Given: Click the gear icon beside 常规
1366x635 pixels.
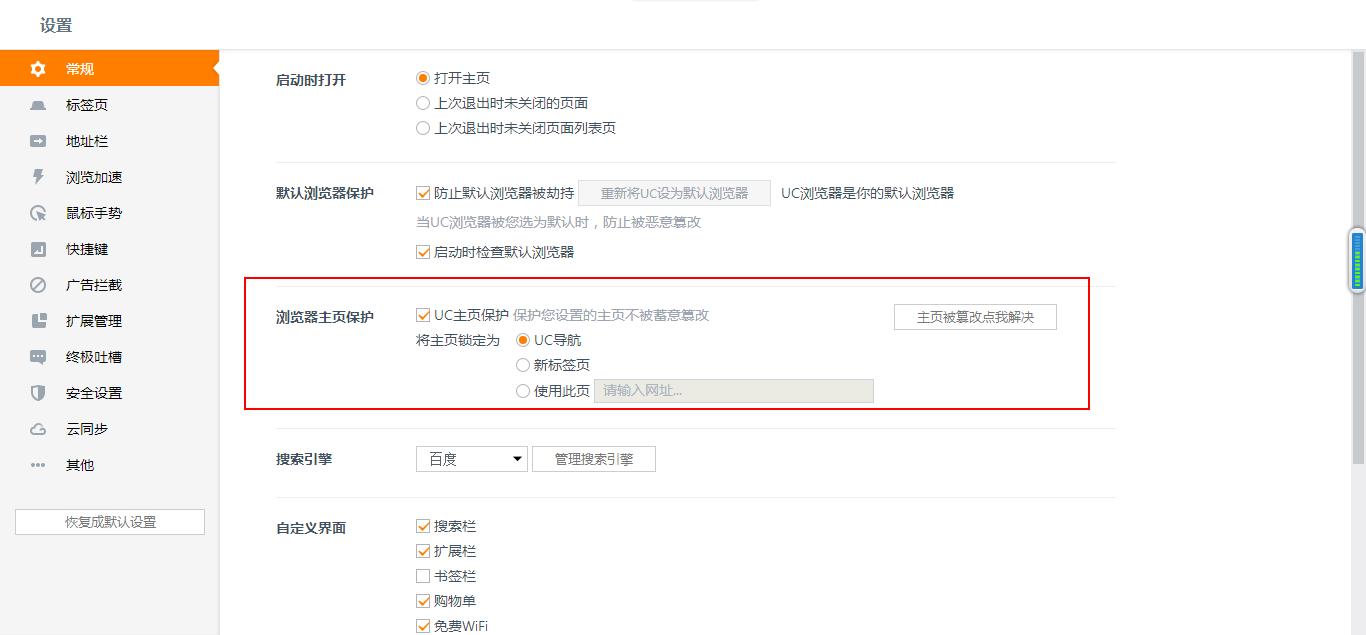Looking at the screenshot, I should 38,69.
